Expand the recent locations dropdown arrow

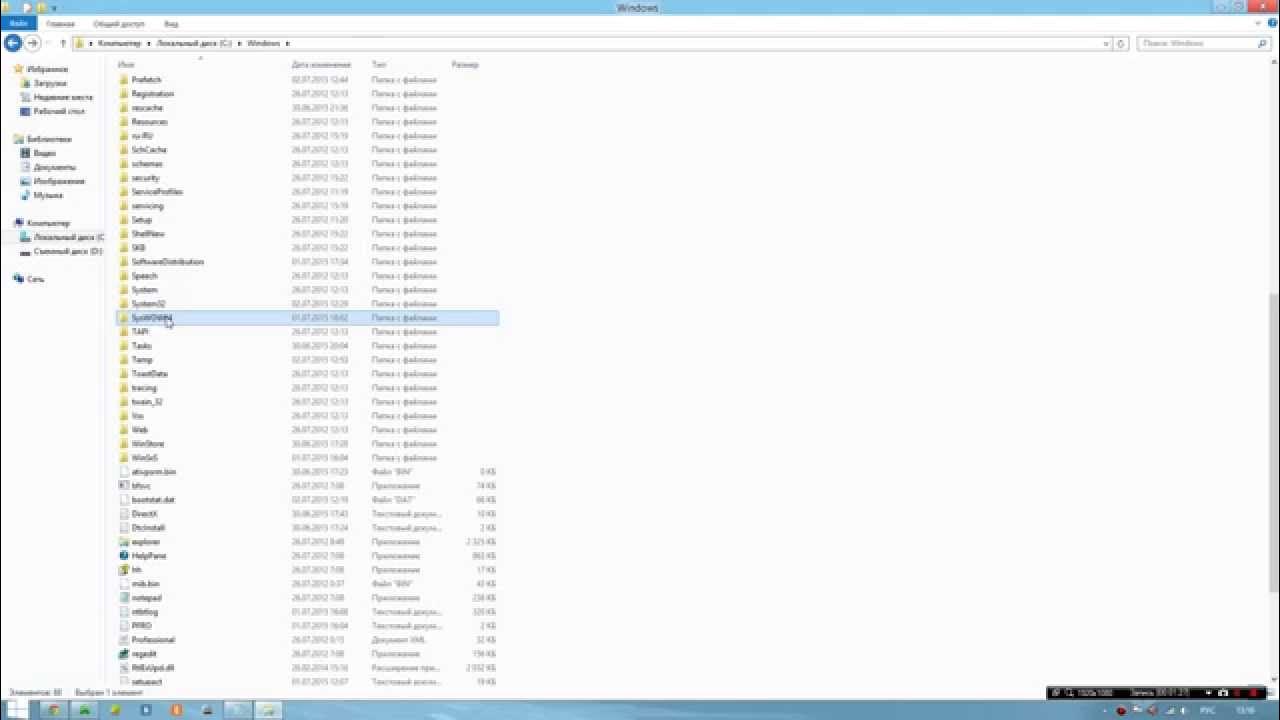click(47, 43)
